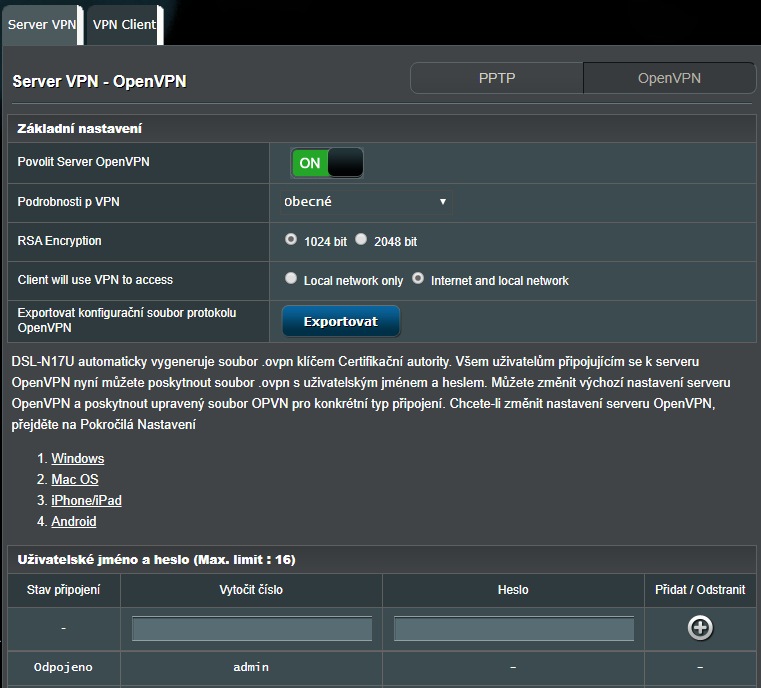Image resolution: width=761 pixels, height=688 pixels.
Task: Click the Heslo password input field
Action: tap(513, 628)
